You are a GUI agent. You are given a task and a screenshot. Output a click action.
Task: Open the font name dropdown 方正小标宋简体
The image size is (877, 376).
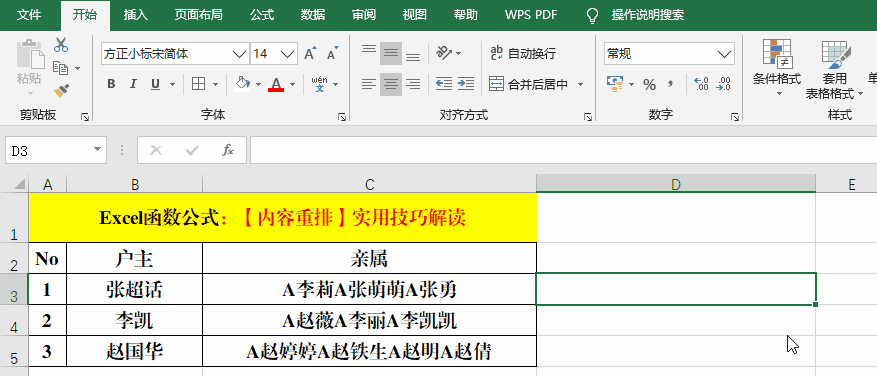coord(239,54)
